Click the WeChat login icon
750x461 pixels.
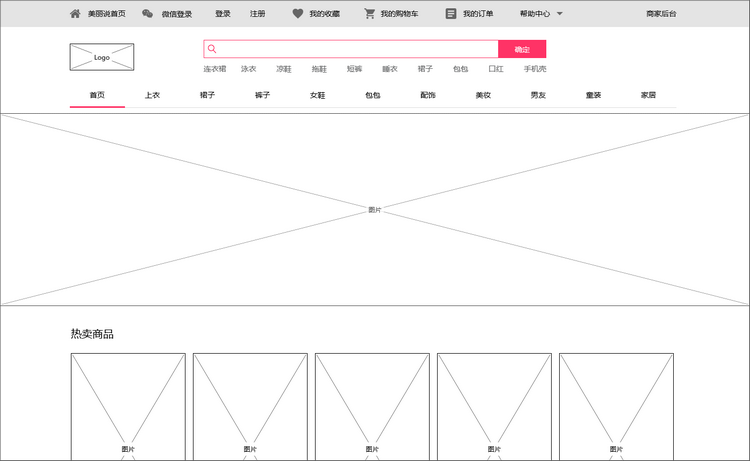pyautogui.click(x=147, y=13)
